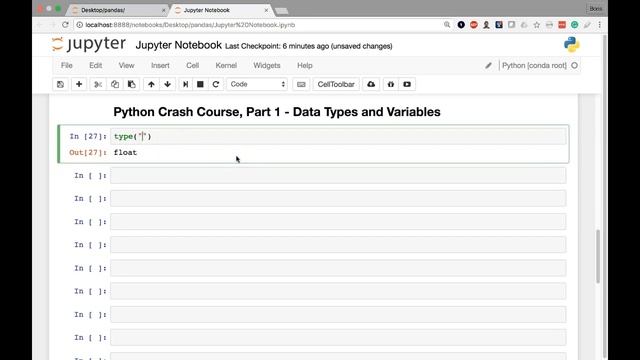640x360 pixels.
Task: Click the float output text
Action: pyautogui.click(x=125, y=153)
